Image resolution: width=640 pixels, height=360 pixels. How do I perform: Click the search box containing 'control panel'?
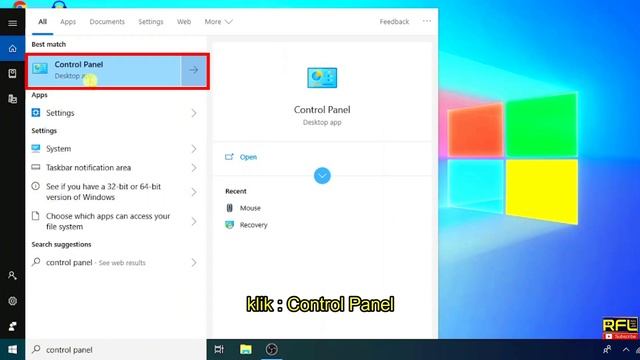click(x=116, y=350)
